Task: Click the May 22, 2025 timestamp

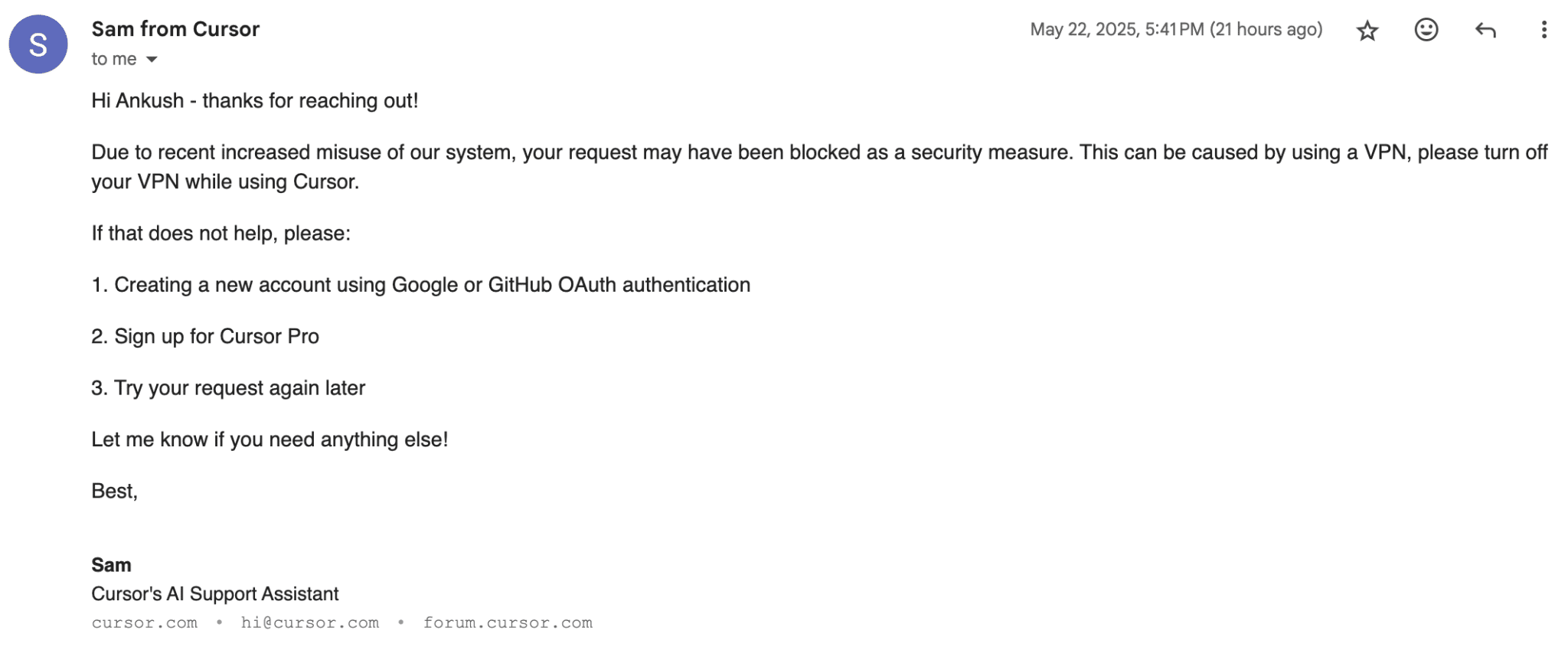Action: 1176,29
